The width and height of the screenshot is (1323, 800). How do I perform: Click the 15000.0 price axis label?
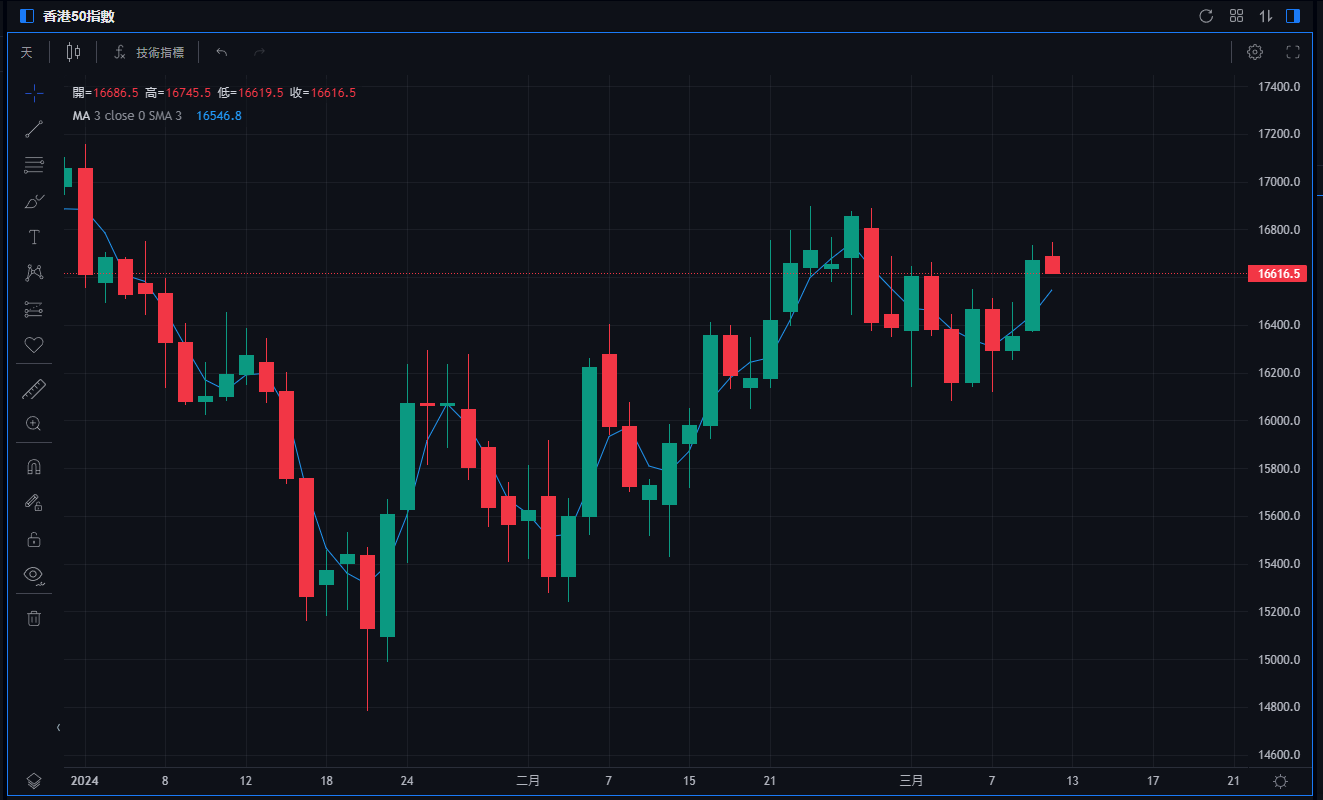(1278, 660)
